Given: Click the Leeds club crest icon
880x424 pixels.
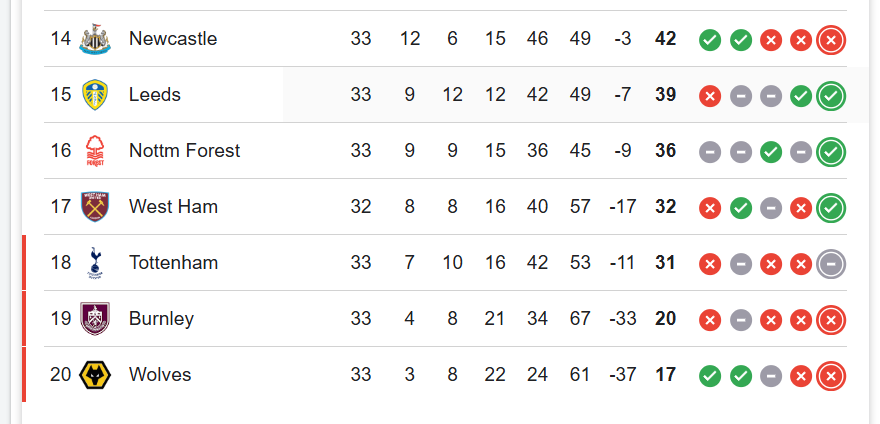Looking at the screenshot, I should click(95, 95).
